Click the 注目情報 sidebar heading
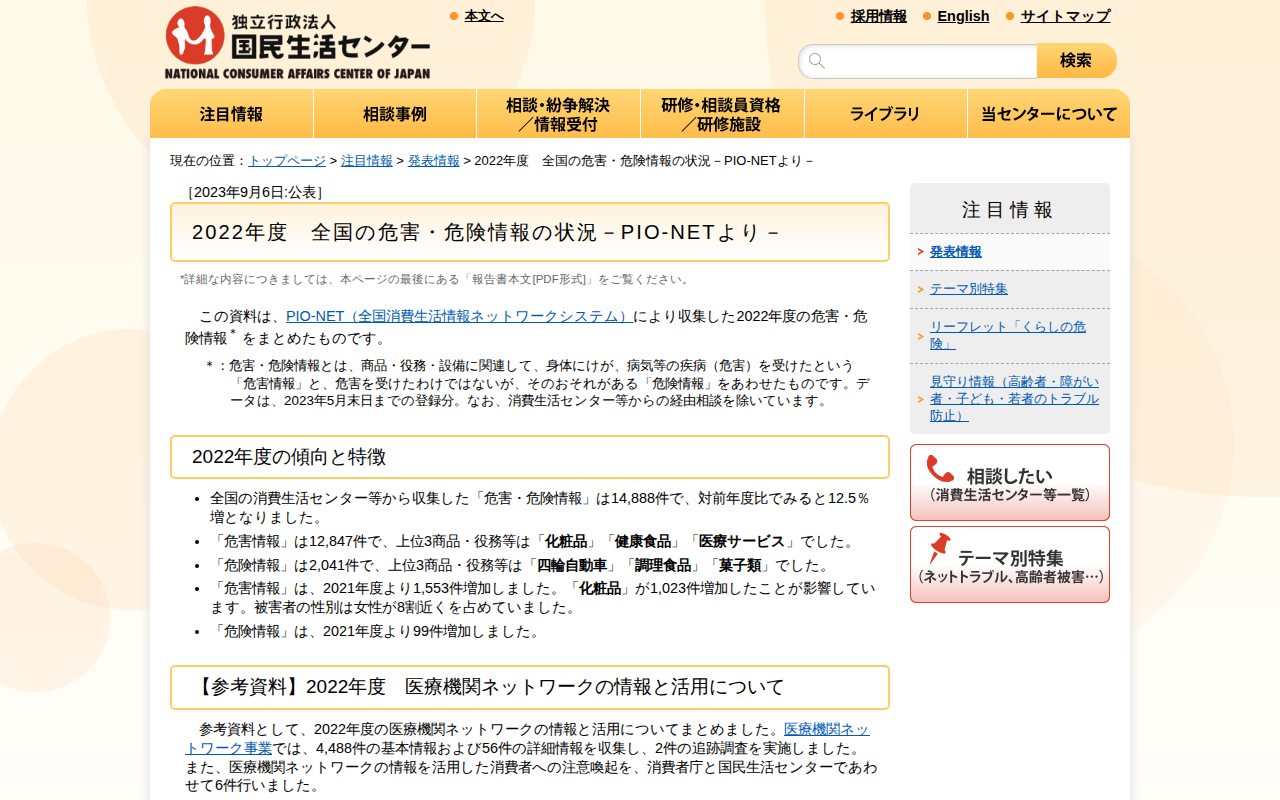Viewport: 1280px width, 800px height. [x=1008, y=210]
